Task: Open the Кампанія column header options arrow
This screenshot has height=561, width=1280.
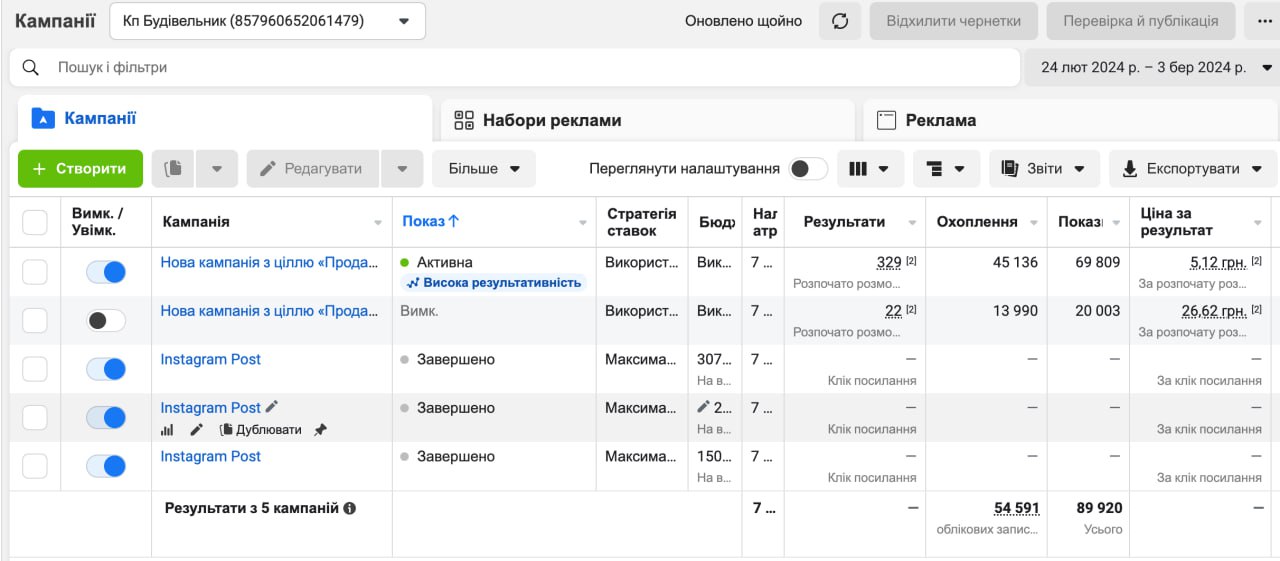Action: (378, 223)
